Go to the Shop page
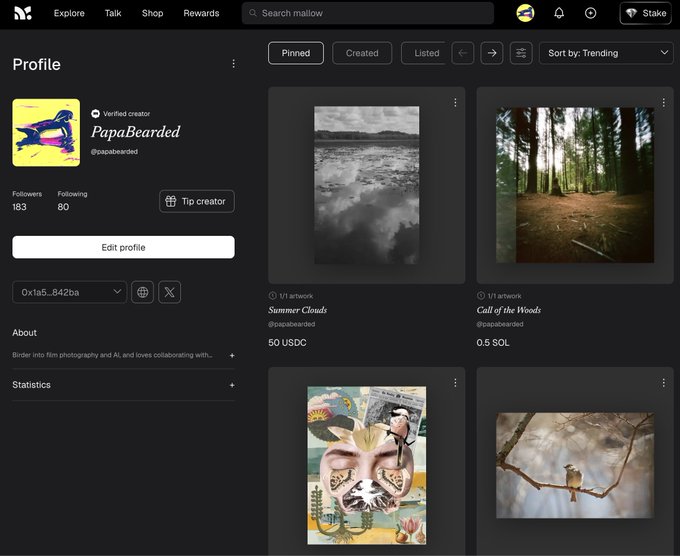The height and width of the screenshot is (556, 680). [153, 13]
